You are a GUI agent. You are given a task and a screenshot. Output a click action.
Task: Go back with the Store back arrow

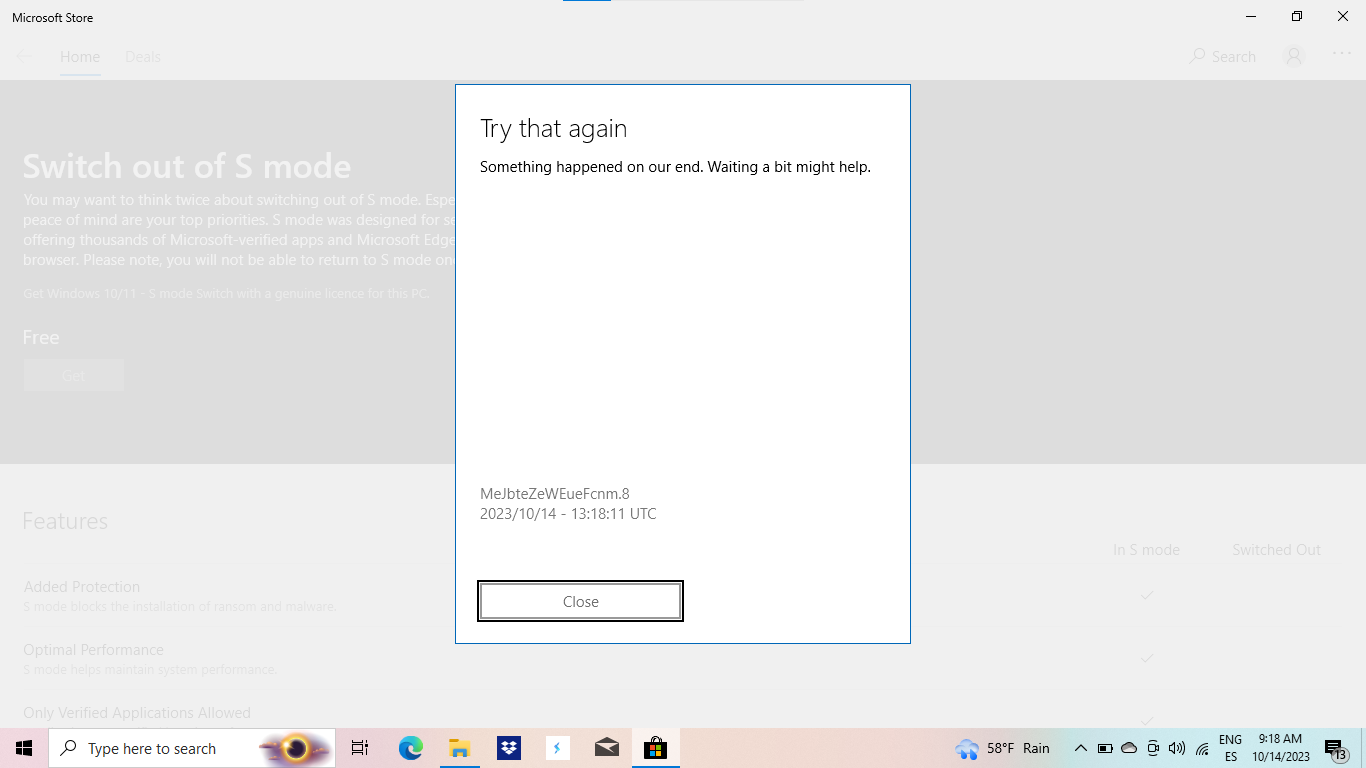point(24,57)
